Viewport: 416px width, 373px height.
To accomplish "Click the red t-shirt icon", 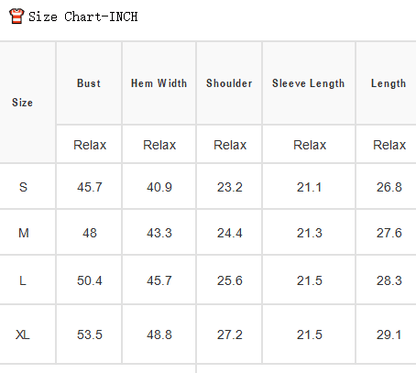I will coord(16,16).
